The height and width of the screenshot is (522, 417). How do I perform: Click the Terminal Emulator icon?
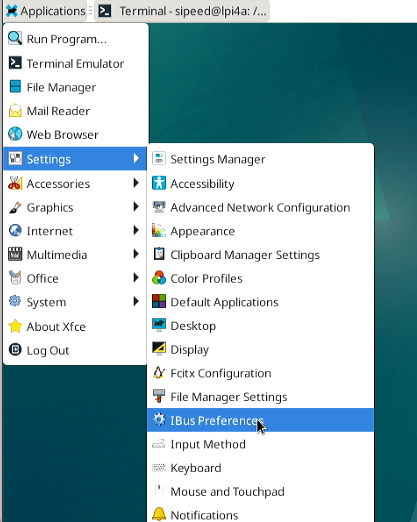tap(15, 63)
